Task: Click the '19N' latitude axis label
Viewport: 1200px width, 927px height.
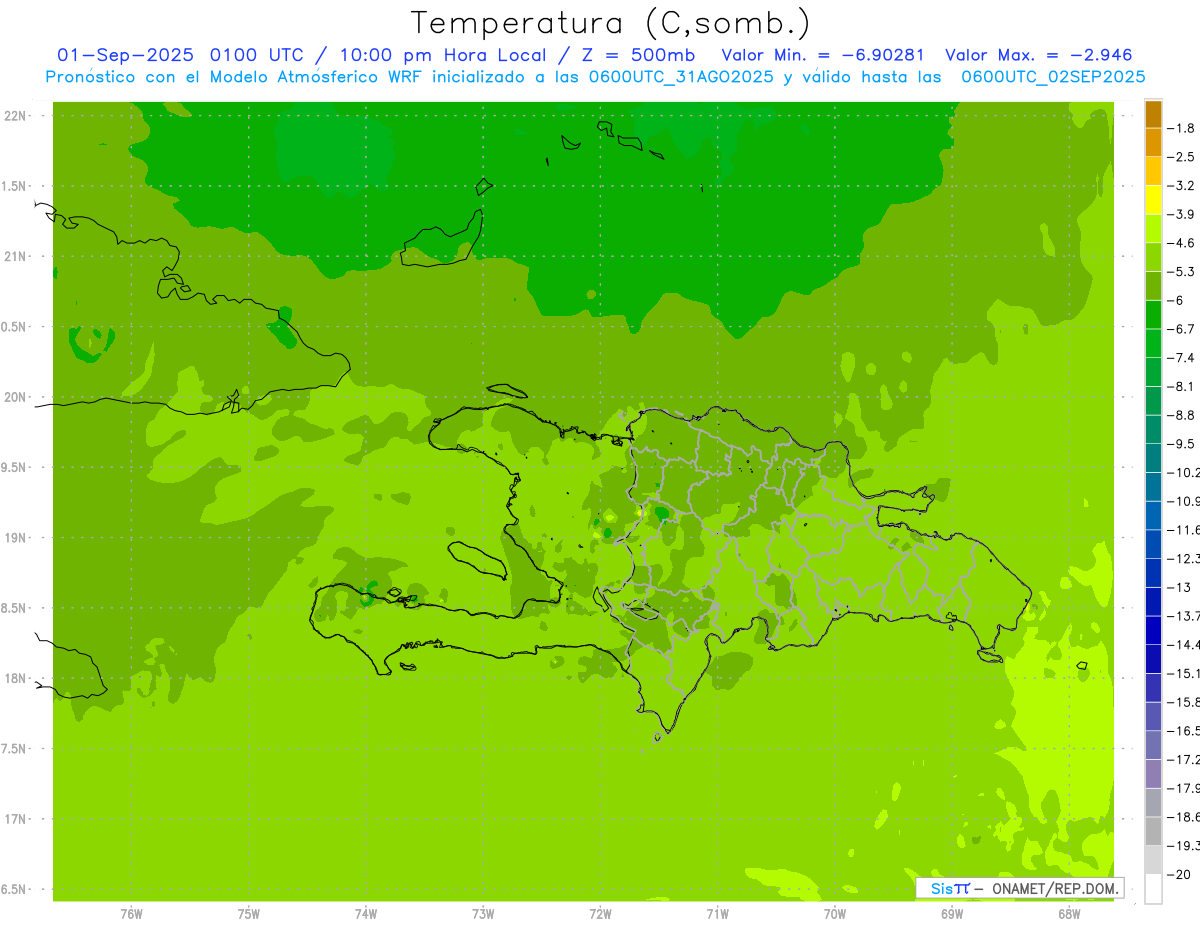Action: (x=14, y=538)
